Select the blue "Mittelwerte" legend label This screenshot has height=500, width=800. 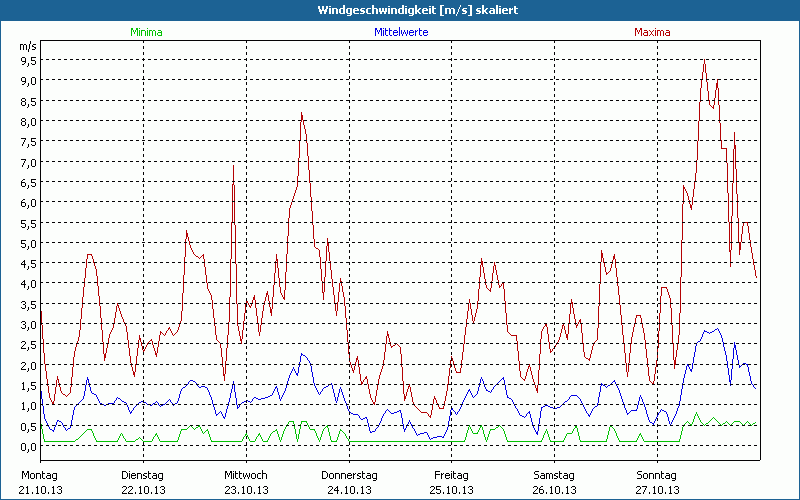[x=401, y=32]
